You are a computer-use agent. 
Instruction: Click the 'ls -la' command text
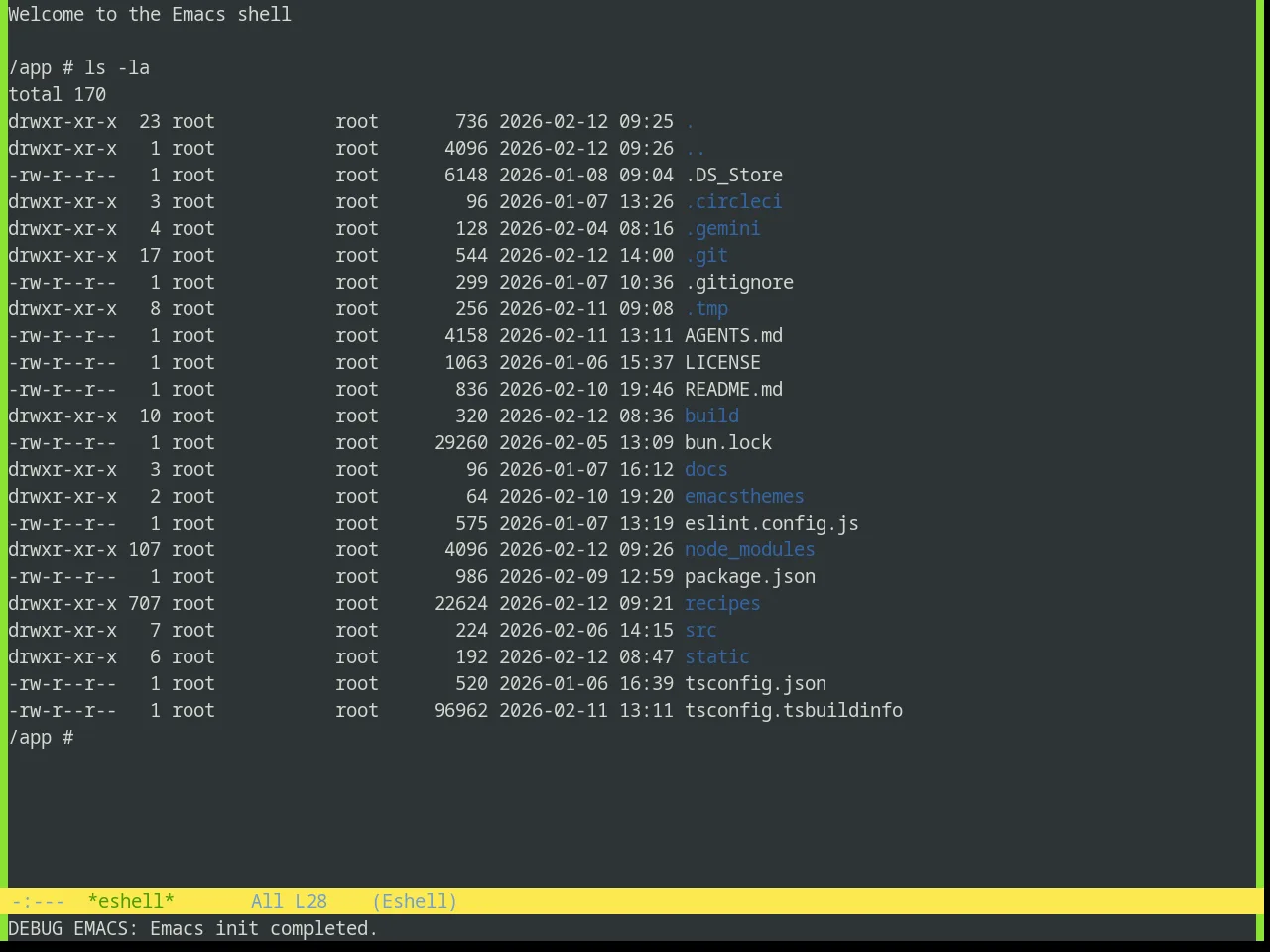click(117, 68)
